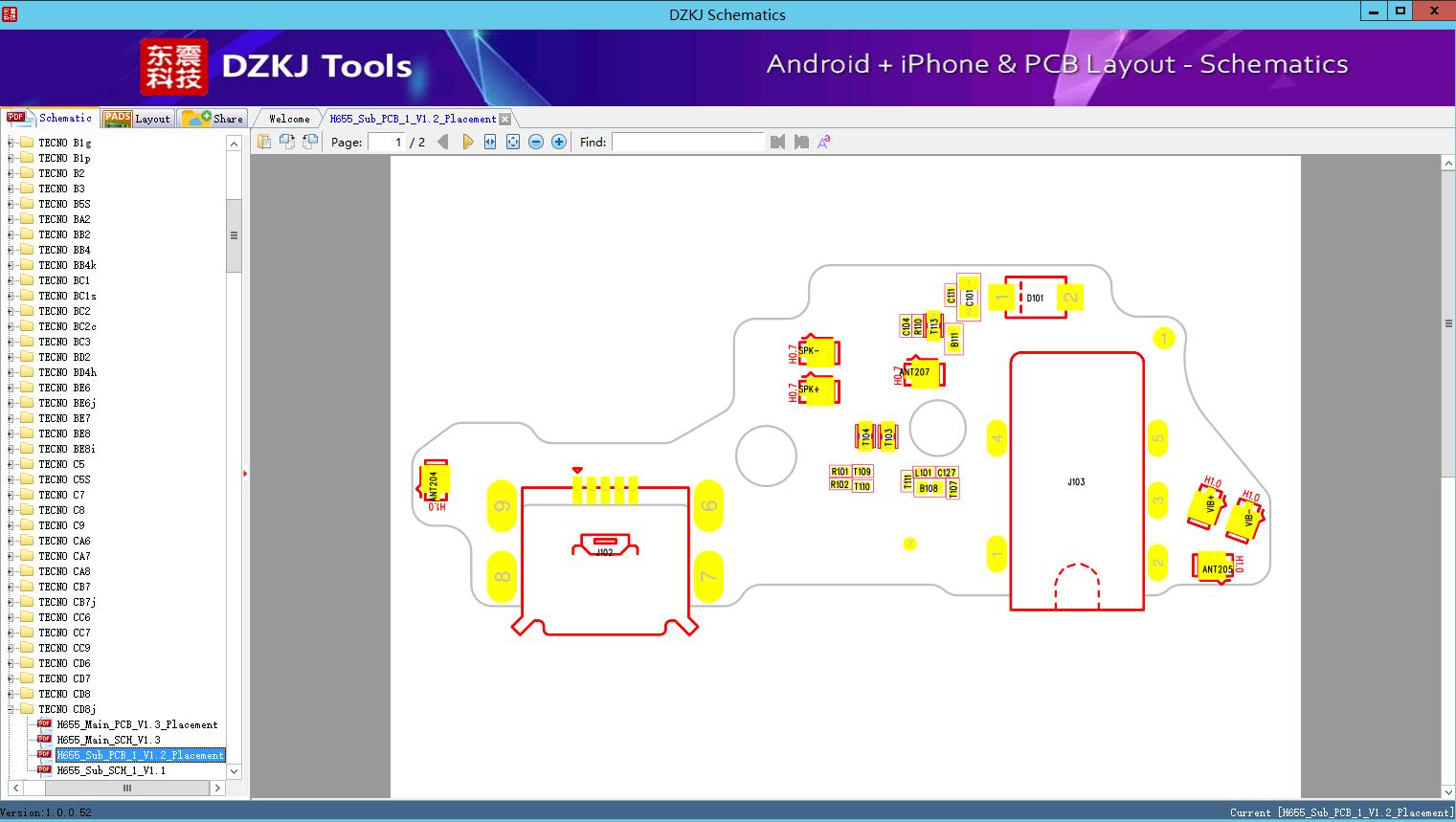Close the H655_Sub_PCB_1_V1.2_Placement tab

coord(505,119)
